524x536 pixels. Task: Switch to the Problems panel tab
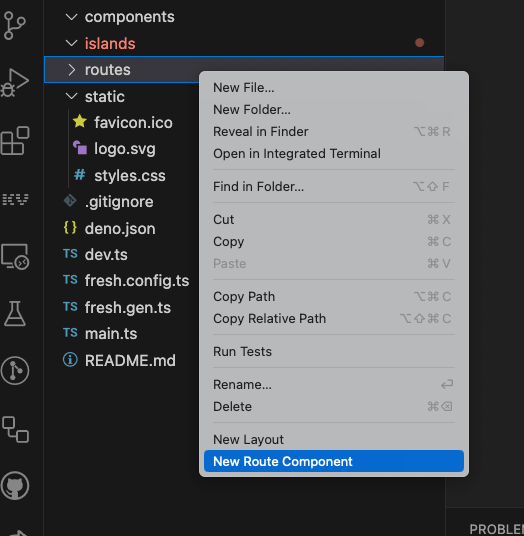(497, 529)
